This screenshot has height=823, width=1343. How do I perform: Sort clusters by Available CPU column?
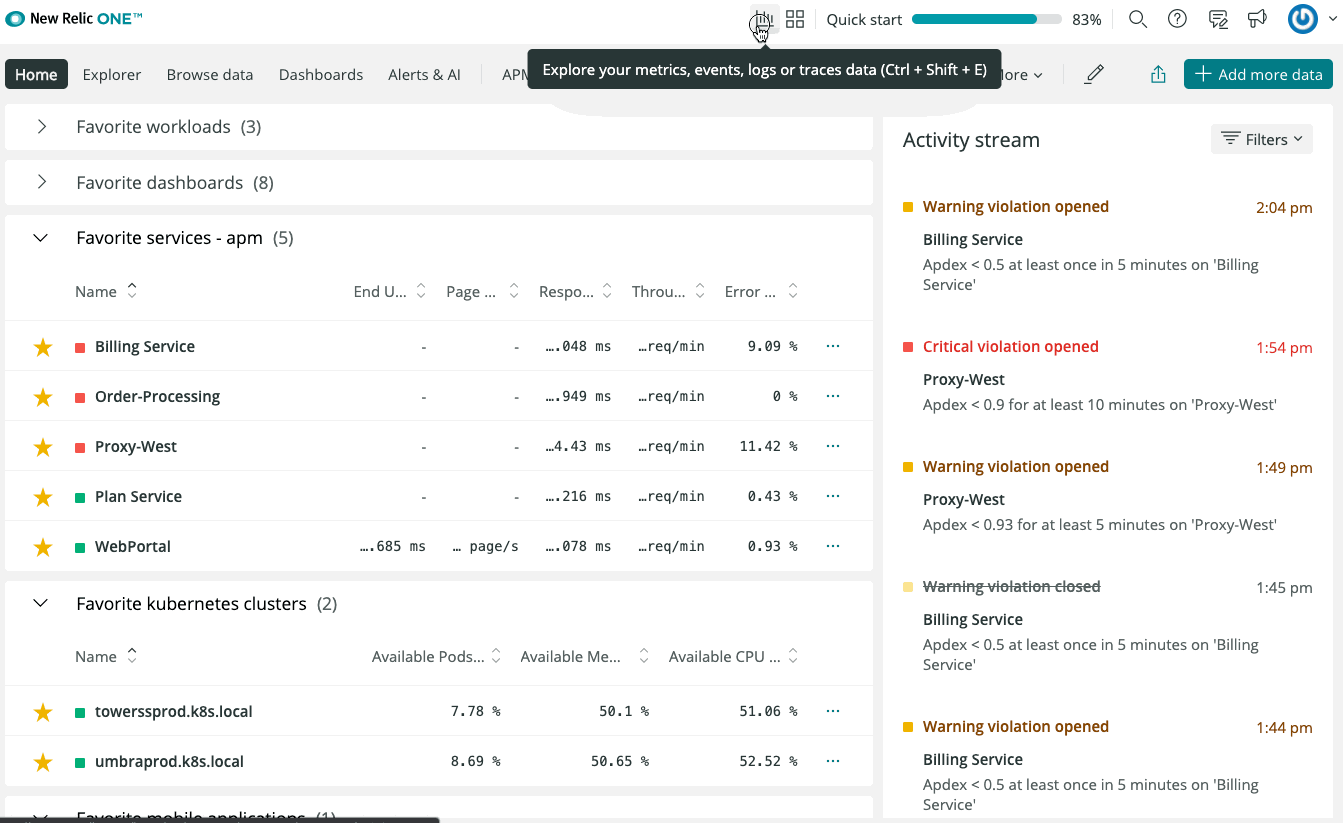733,656
